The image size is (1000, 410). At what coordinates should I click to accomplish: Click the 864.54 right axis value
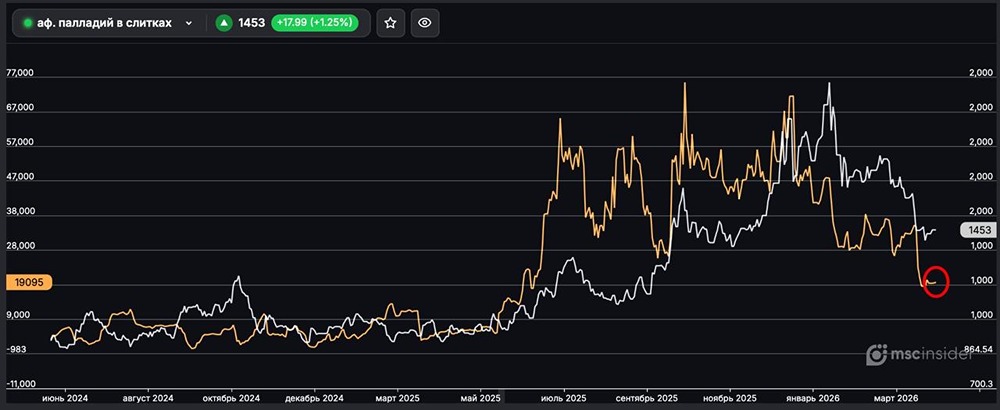pyautogui.click(x=976, y=349)
